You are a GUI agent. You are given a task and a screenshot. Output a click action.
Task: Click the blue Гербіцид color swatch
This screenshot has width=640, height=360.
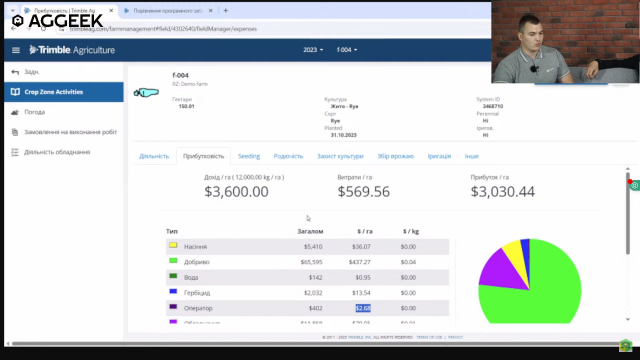coord(173,291)
